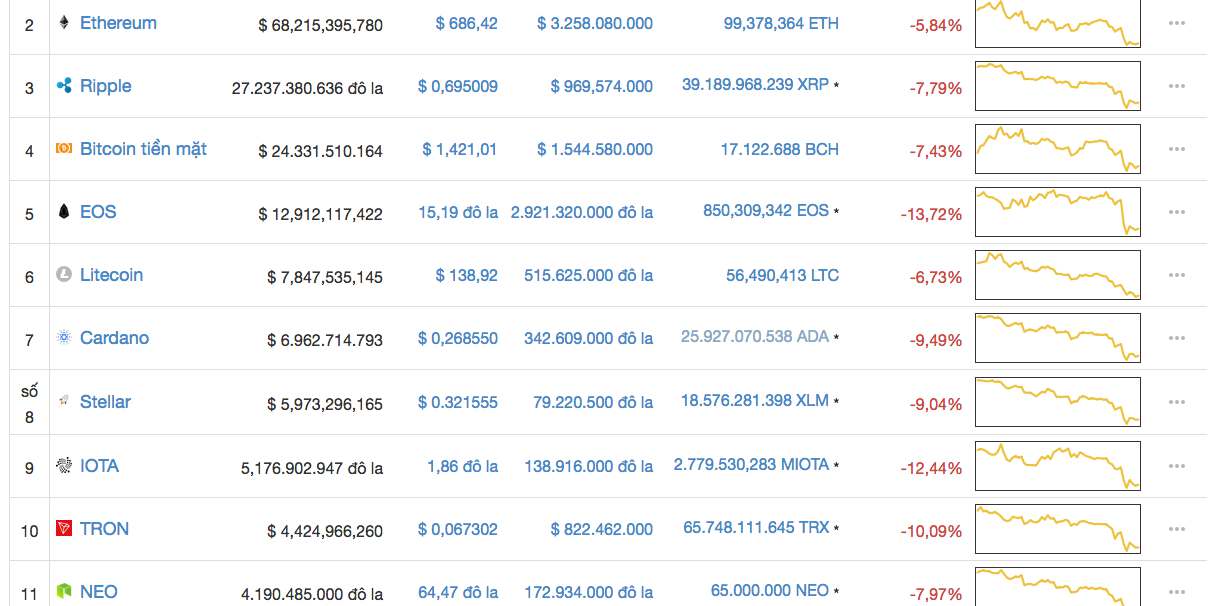1208x606 pixels.
Task: Open the three-dot menu for Stellar
Action: pos(1176,402)
